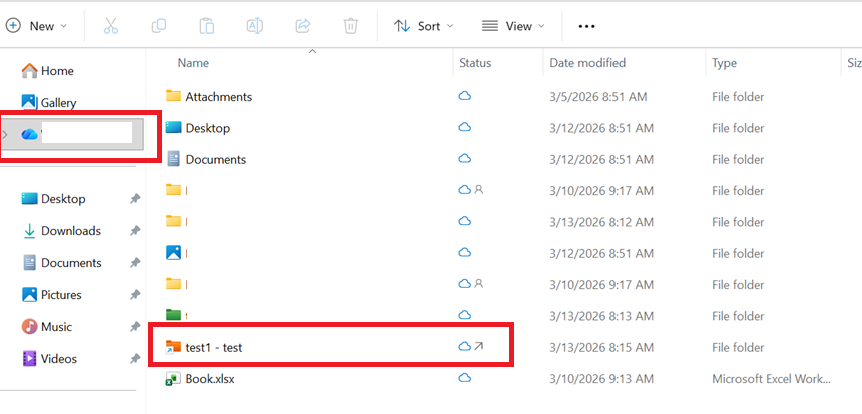The height and width of the screenshot is (414, 862).
Task: Click pin icon next to sidebar Desktop
Action: tap(135, 199)
